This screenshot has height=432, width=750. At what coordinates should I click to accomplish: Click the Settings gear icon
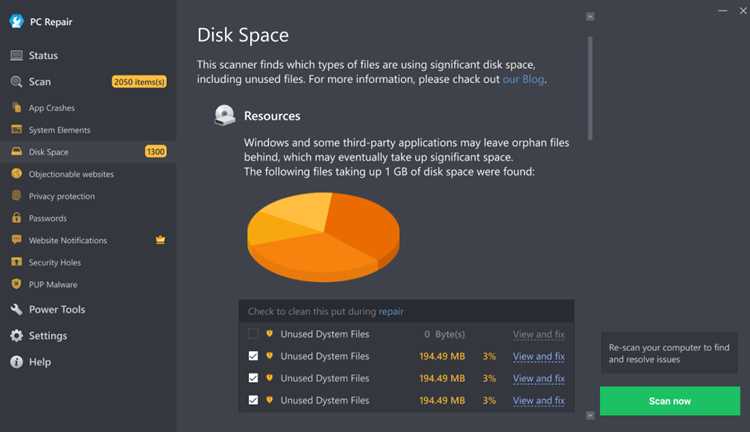pos(16,336)
